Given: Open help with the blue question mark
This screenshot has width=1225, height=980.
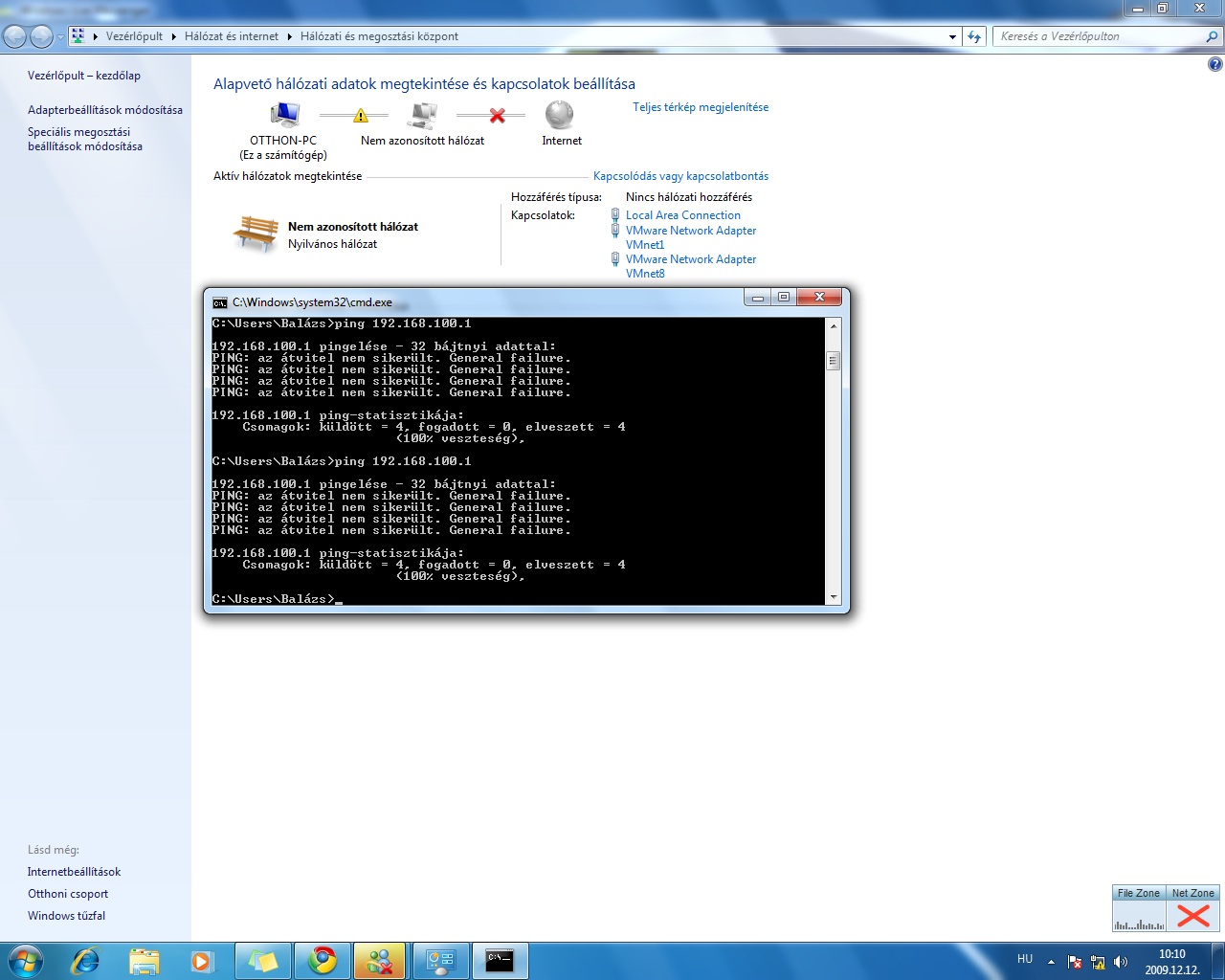Looking at the screenshot, I should [x=1215, y=64].
